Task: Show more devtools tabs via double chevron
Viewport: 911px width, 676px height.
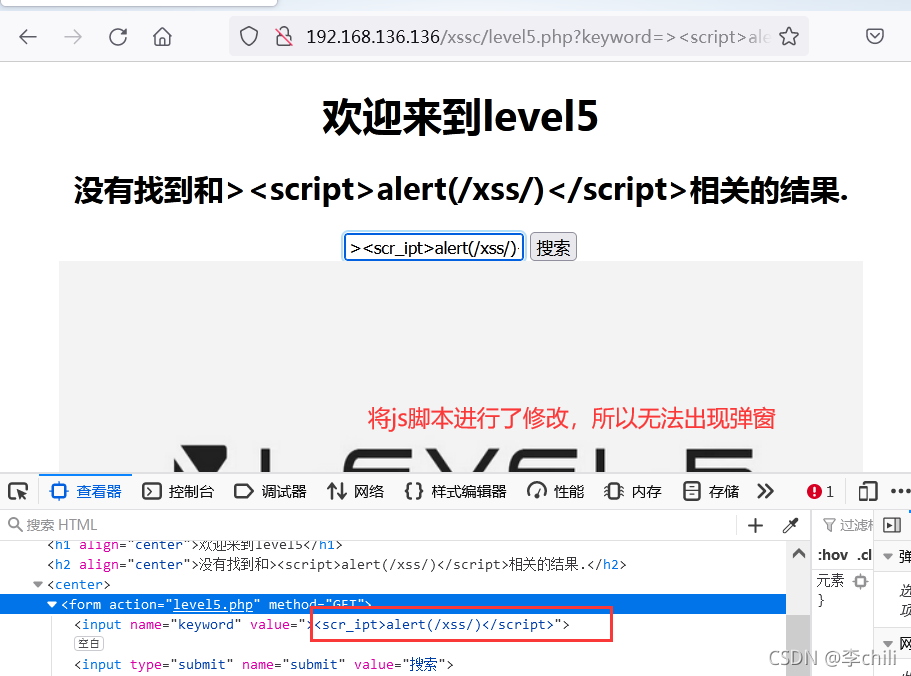Action: coord(765,492)
